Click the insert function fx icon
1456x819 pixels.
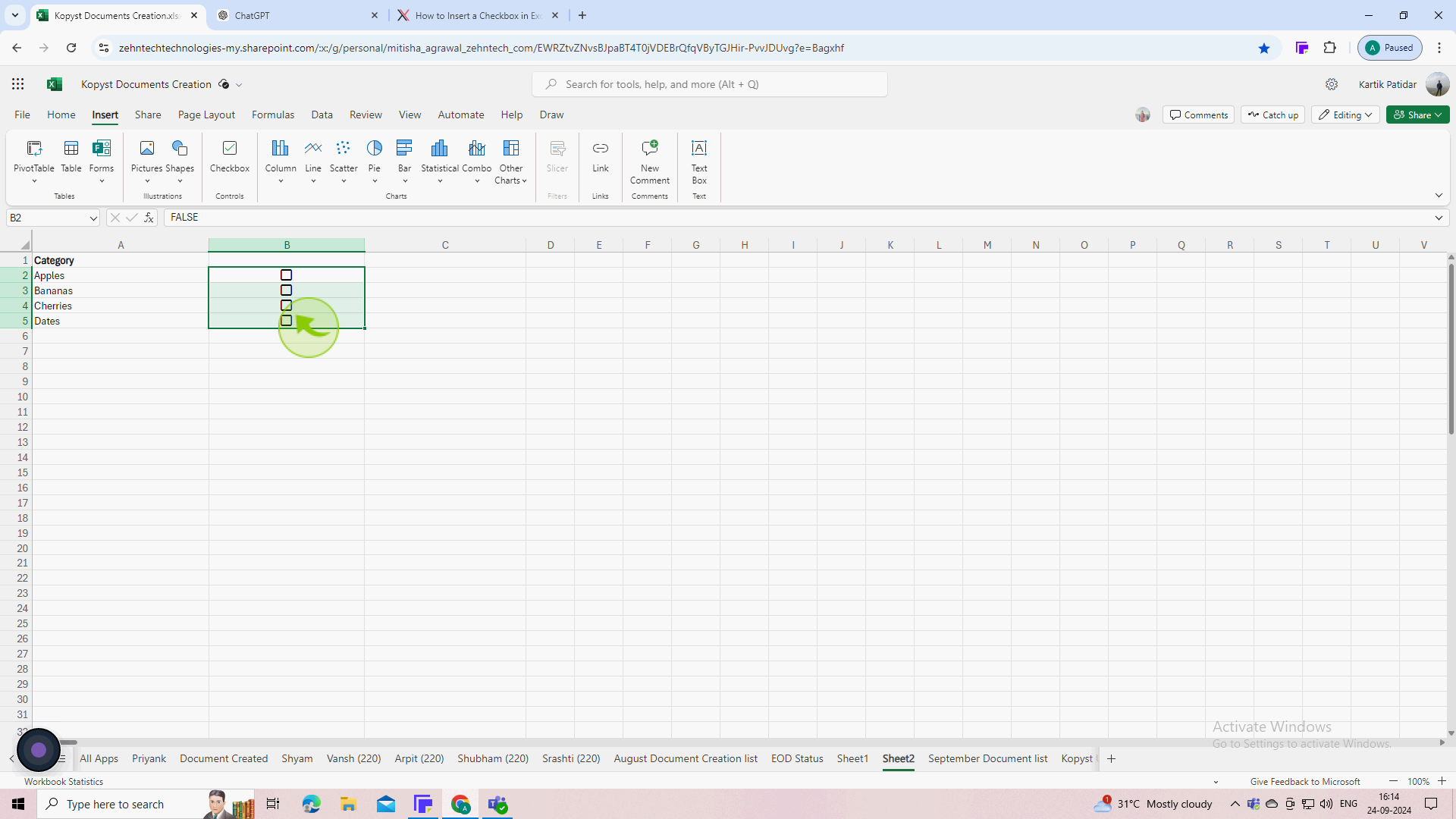pos(149,218)
